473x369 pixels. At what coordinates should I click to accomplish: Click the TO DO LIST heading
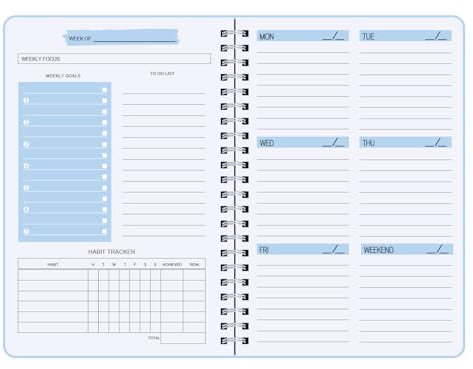point(162,73)
